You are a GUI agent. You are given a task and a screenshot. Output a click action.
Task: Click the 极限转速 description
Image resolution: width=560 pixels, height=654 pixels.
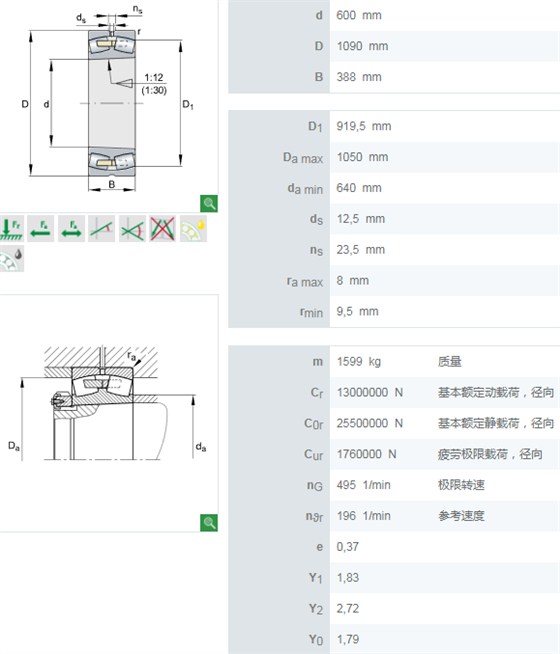pyautogui.click(x=461, y=485)
